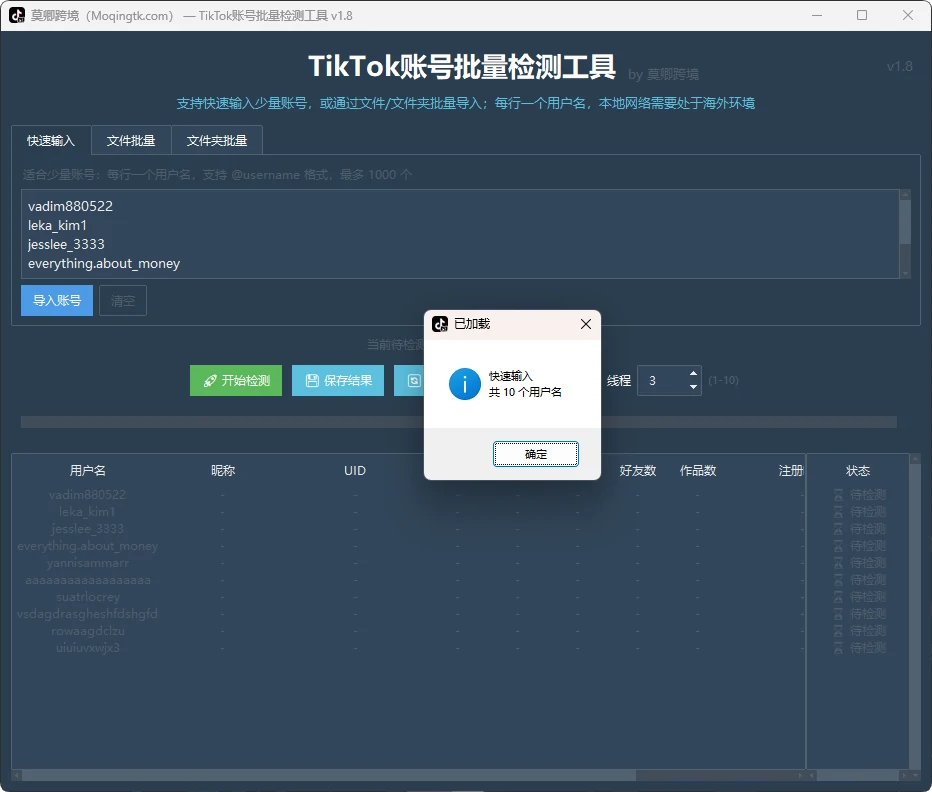Screen dimensions: 932x792
Task: Start detection with the 开始检测 button
Action: click(236, 381)
